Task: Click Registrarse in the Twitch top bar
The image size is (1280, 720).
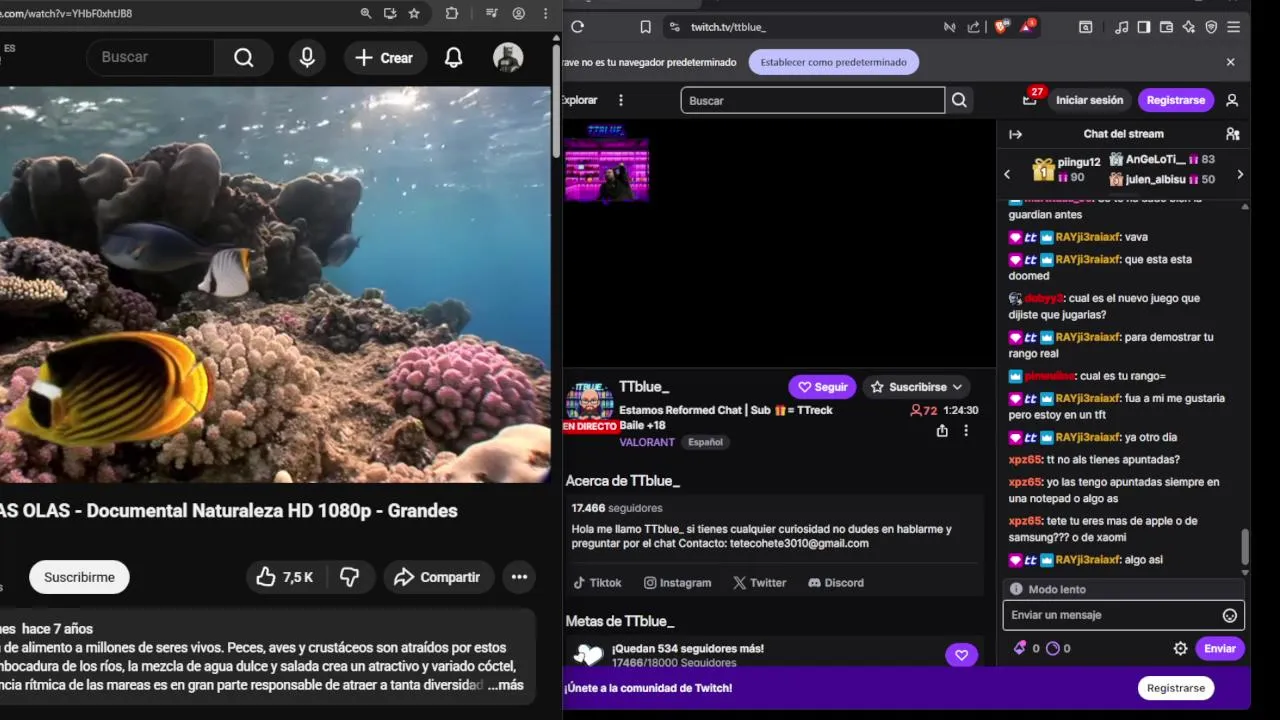Action: pos(1176,100)
